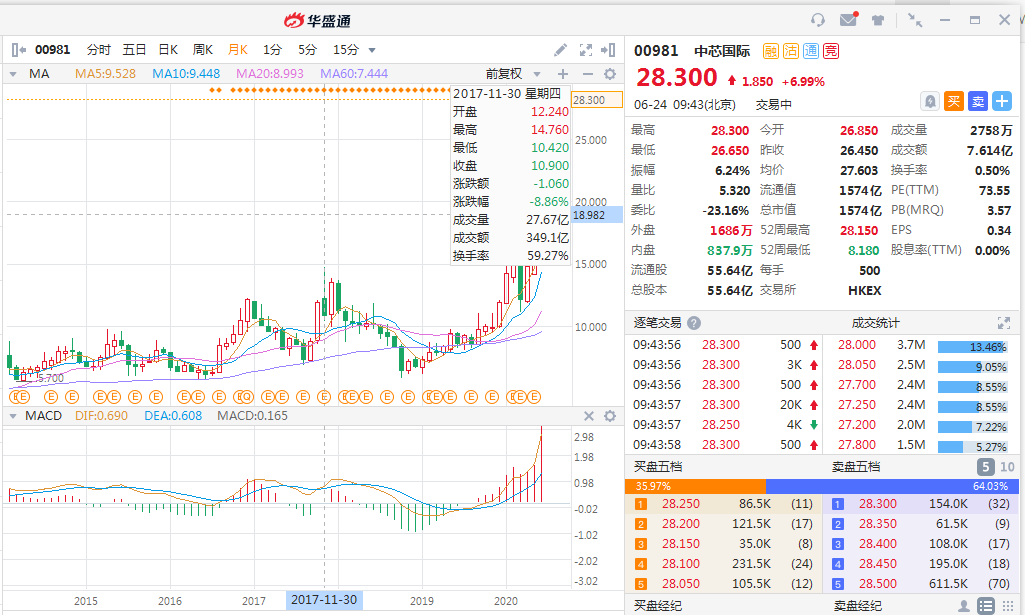Image resolution: width=1025 pixels, height=615 pixels.
Task: Click help icon beside 逐笔交易
Action: click(694, 323)
